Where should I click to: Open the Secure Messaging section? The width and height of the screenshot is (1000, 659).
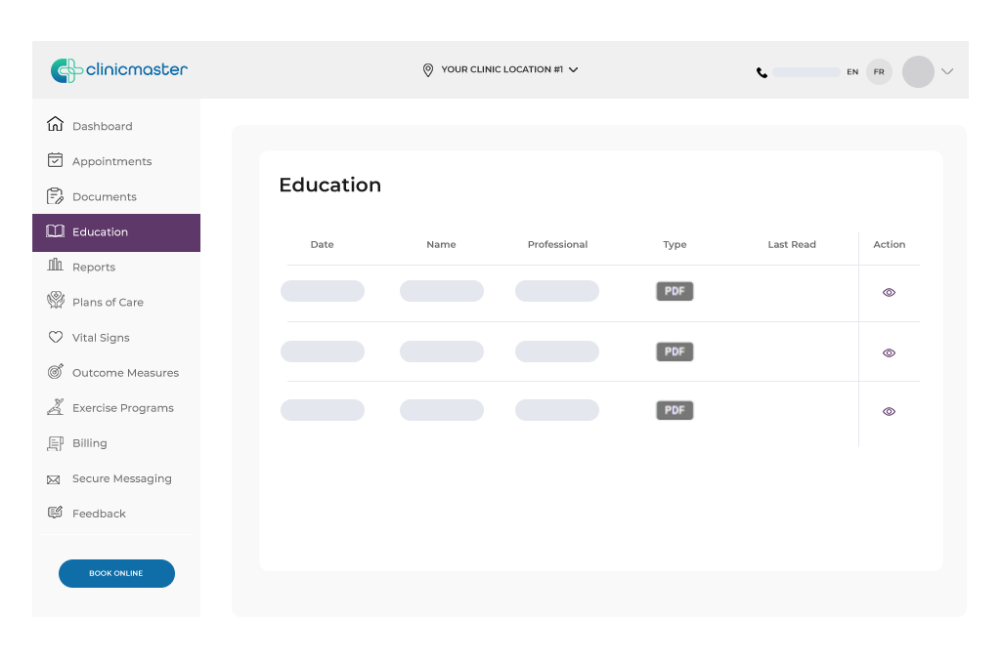click(x=121, y=478)
